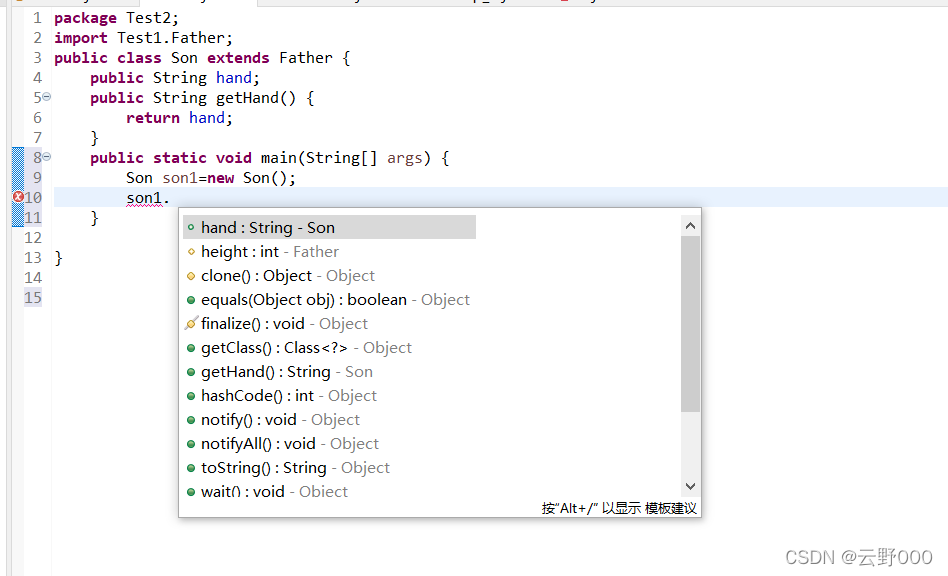The width and height of the screenshot is (948, 576).
Task: Click line number 9 in the gutter
Action: point(37,178)
